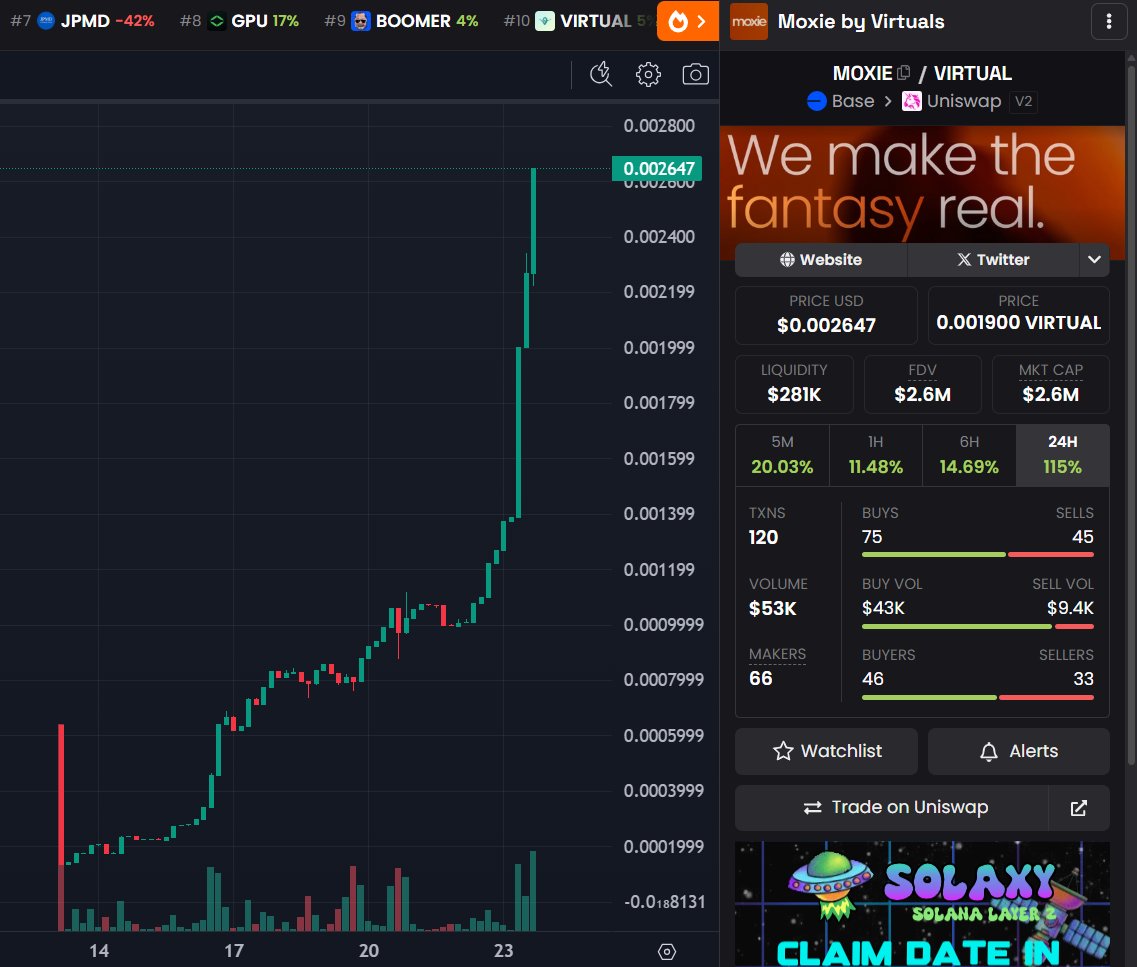Click the LIQUIDITY $281K box
Screen dimensions: 1137x967
(794, 384)
